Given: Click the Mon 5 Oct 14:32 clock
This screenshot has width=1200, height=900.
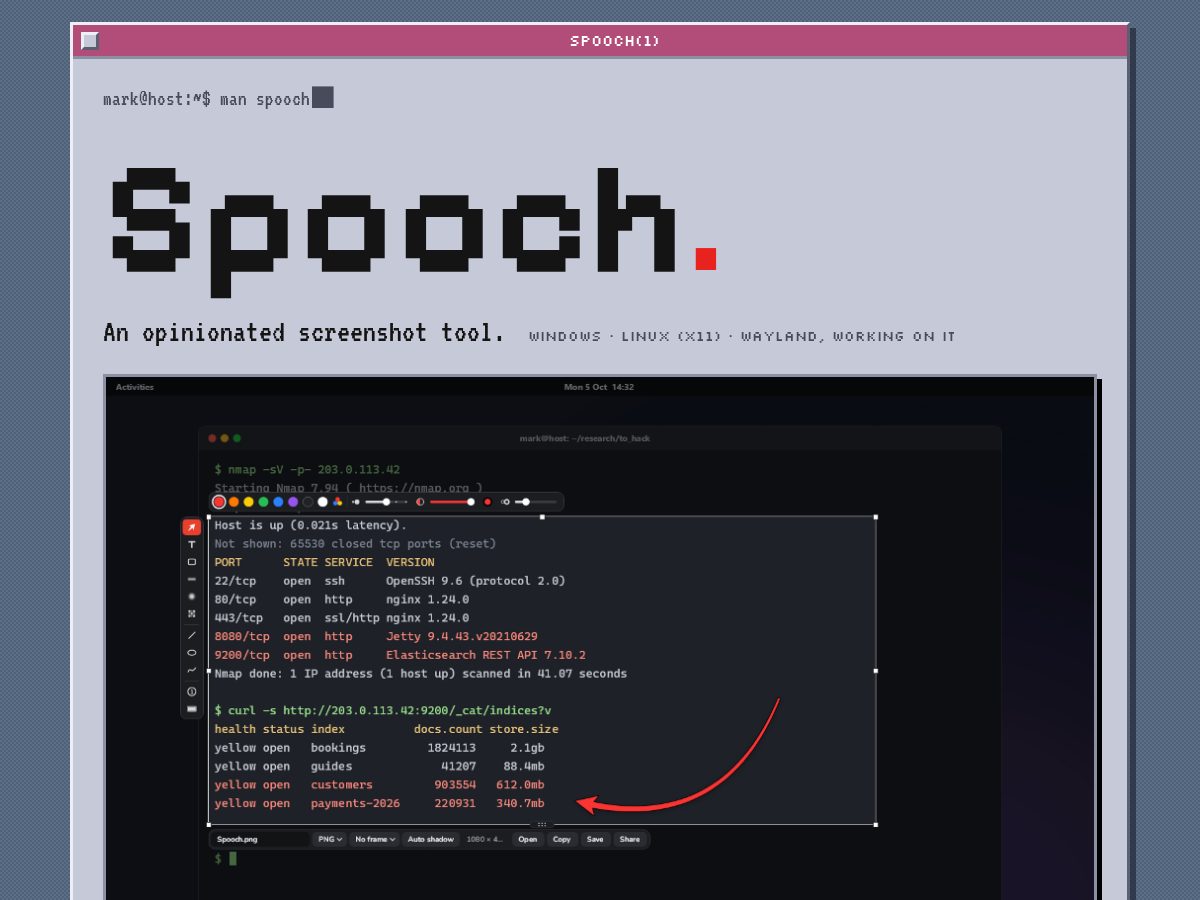Looking at the screenshot, I should pyautogui.click(x=599, y=387).
